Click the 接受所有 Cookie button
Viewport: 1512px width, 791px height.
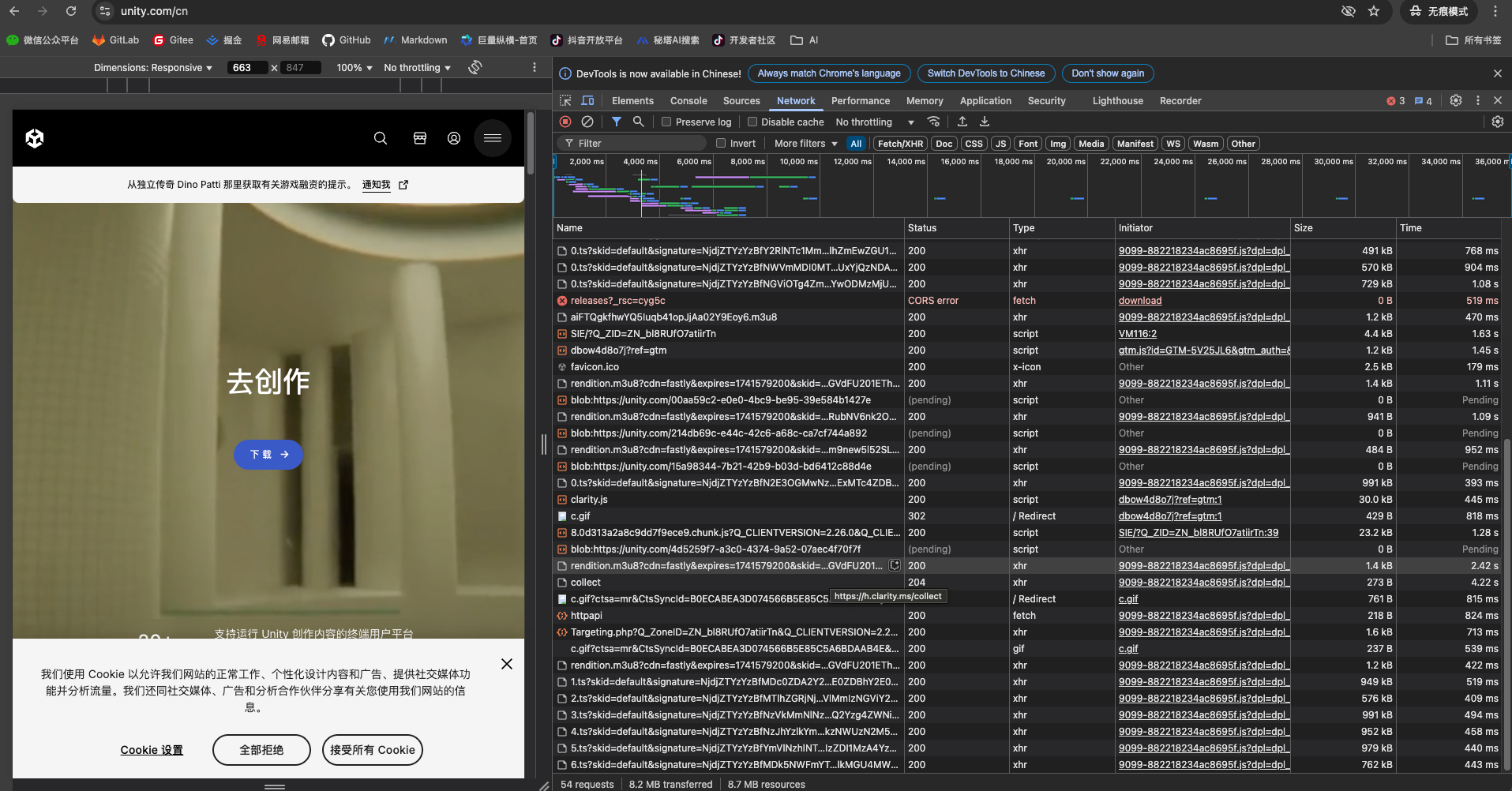point(373,750)
